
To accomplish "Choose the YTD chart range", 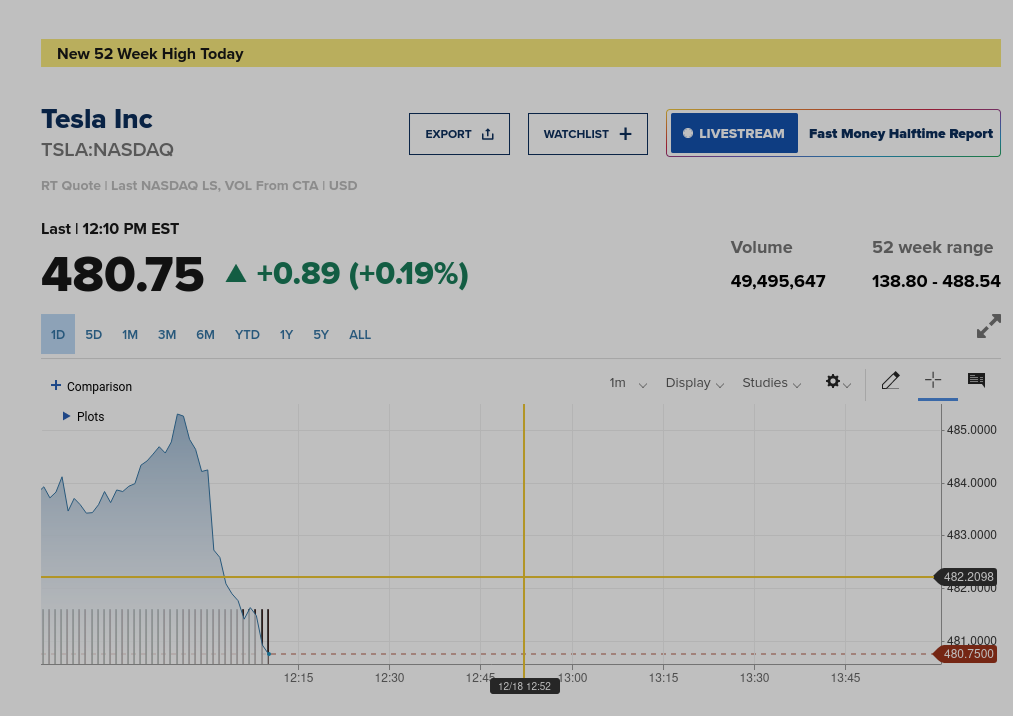I will click(247, 334).
